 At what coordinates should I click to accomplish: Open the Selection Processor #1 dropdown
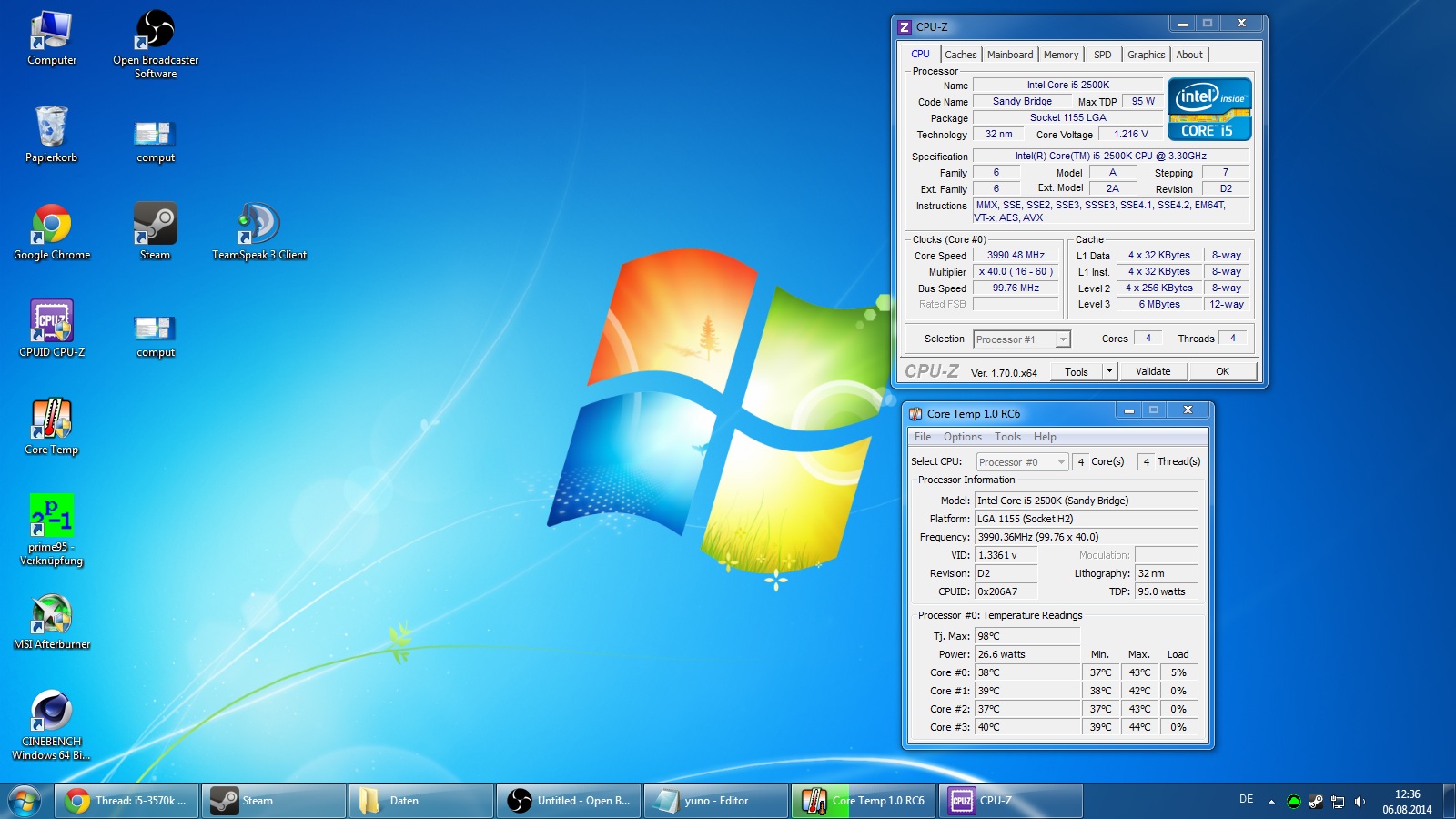point(1022,339)
